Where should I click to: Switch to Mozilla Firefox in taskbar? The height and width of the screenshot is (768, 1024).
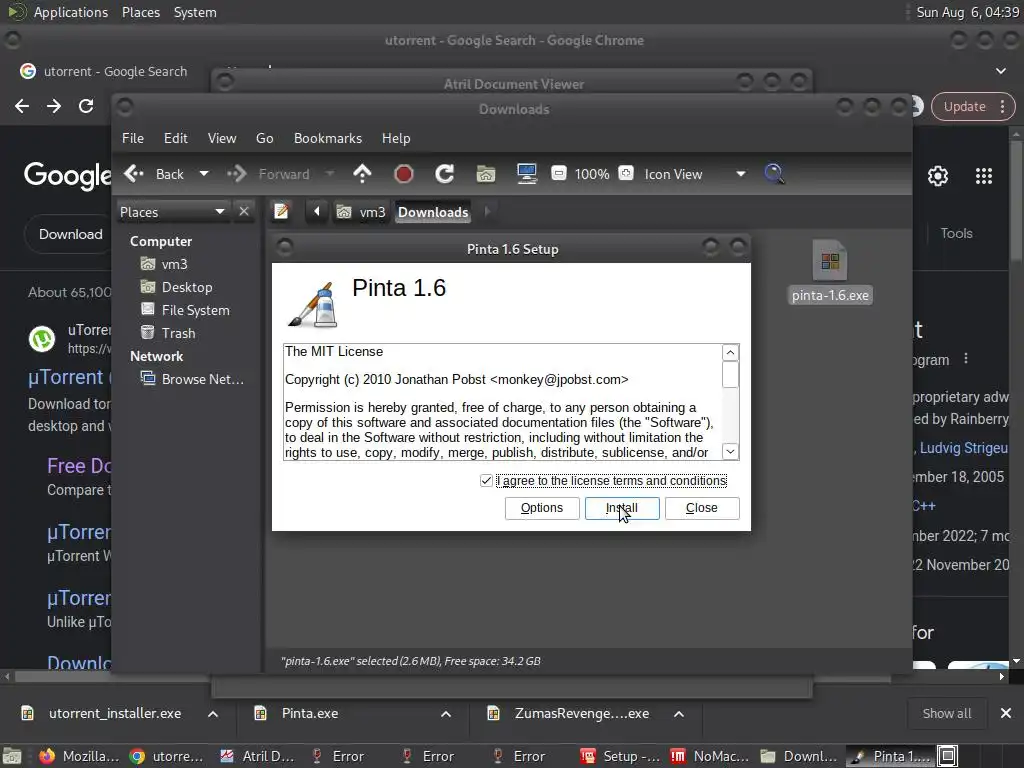click(x=79, y=756)
